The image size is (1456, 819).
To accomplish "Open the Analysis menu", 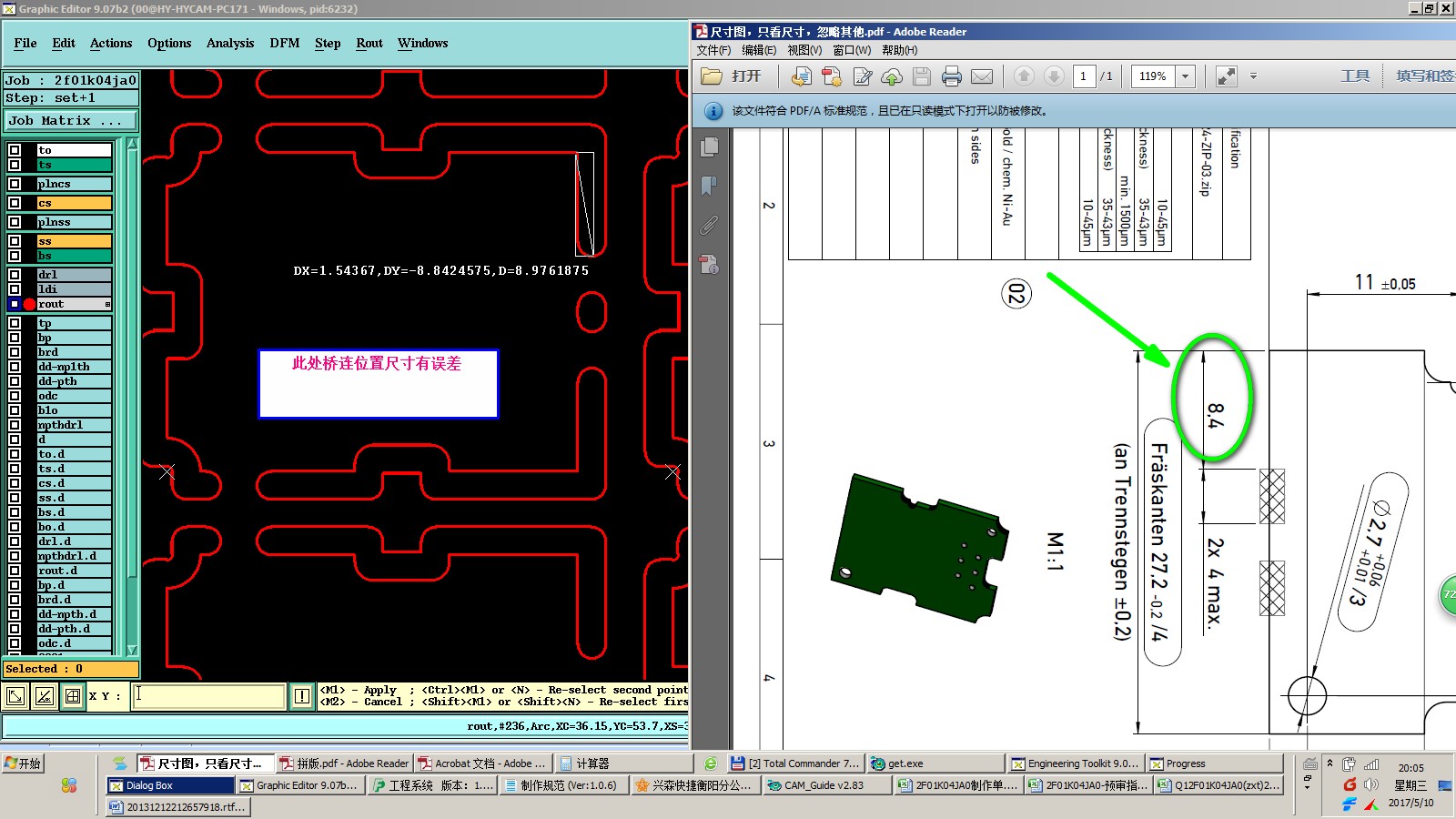I will point(230,43).
